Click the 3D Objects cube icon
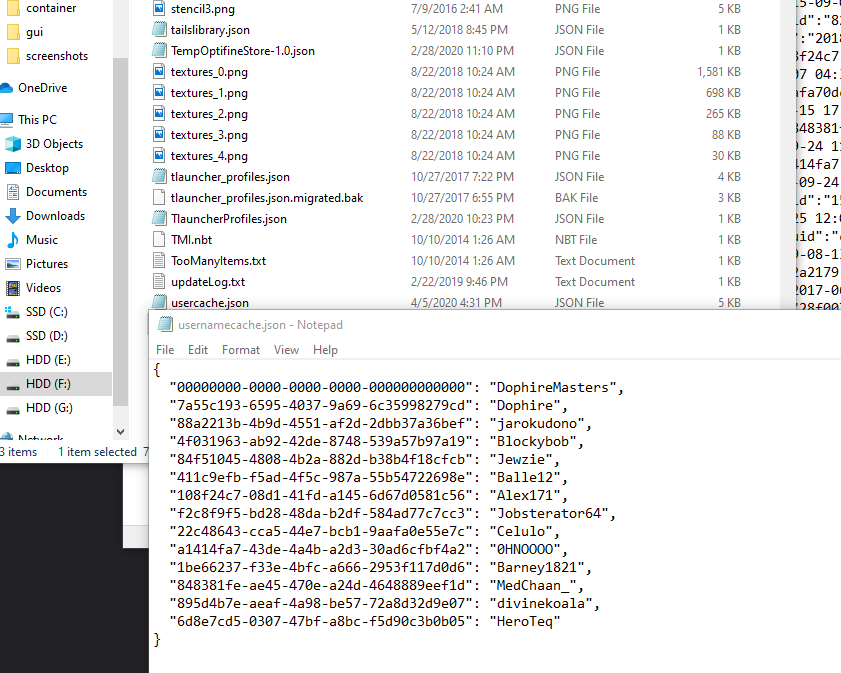This screenshot has height=673, width=841. [12, 144]
